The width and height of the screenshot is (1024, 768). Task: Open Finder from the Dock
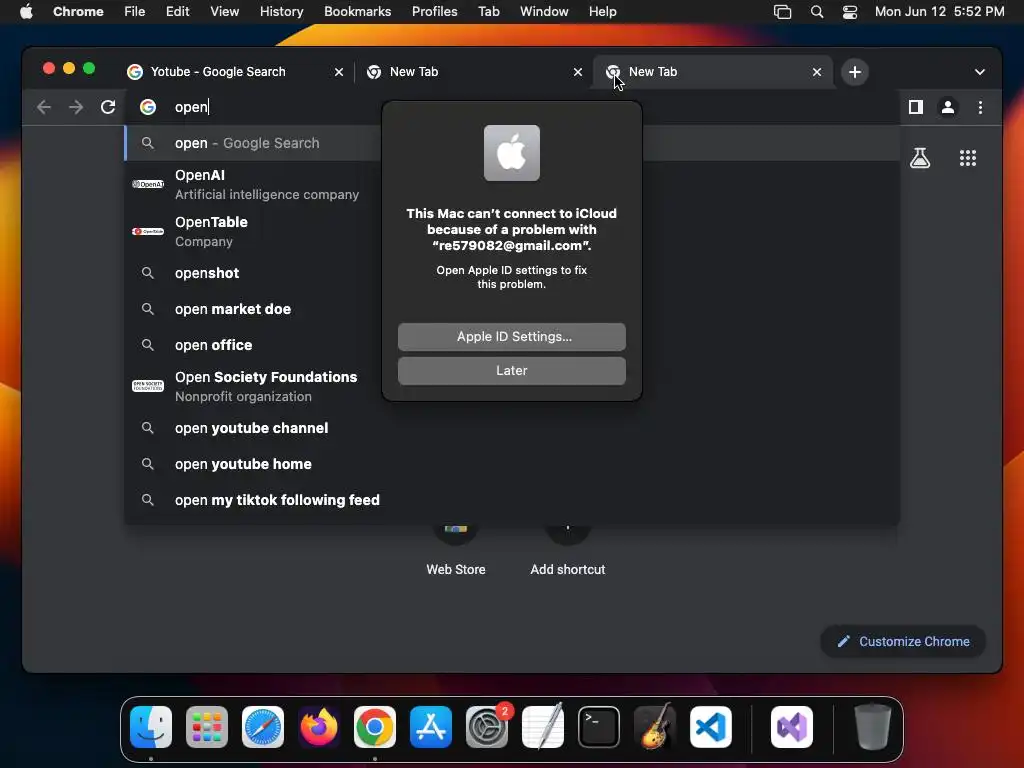coord(151,727)
